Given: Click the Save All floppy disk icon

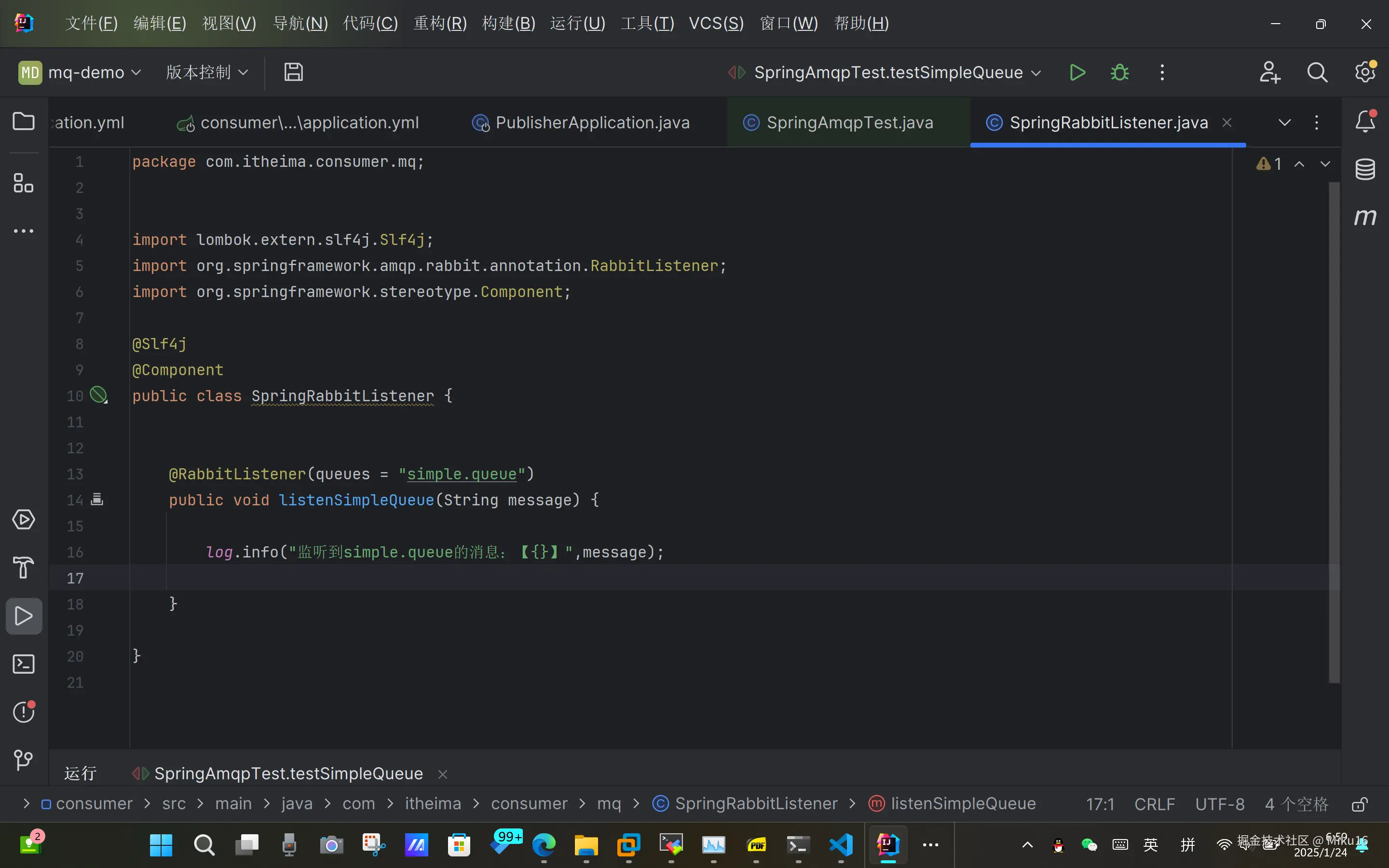Looking at the screenshot, I should 293,72.
